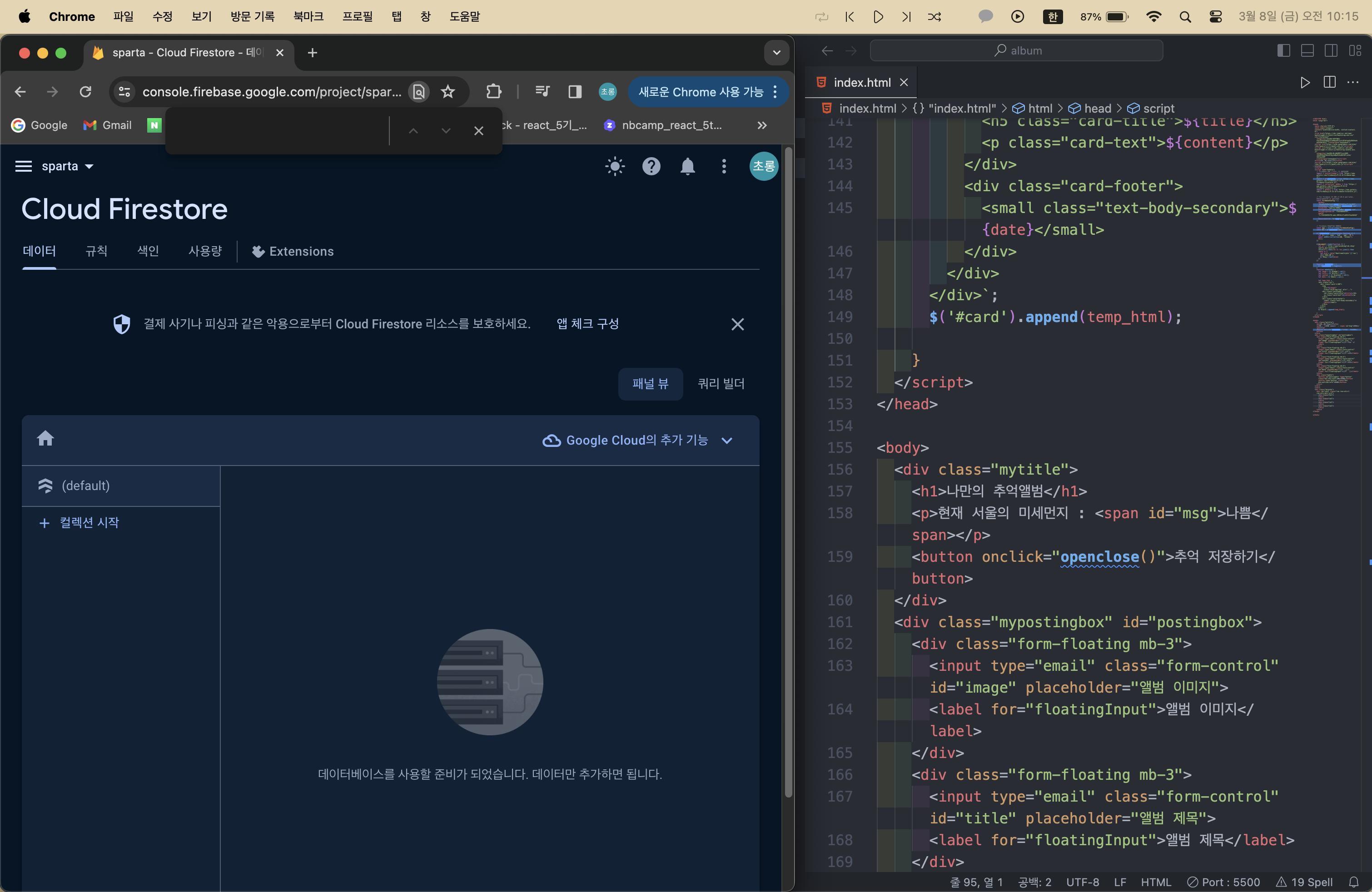The width and height of the screenshot is (1372, 892).
Task: Dismiss the App Check security banner
Action: (738, 324)
